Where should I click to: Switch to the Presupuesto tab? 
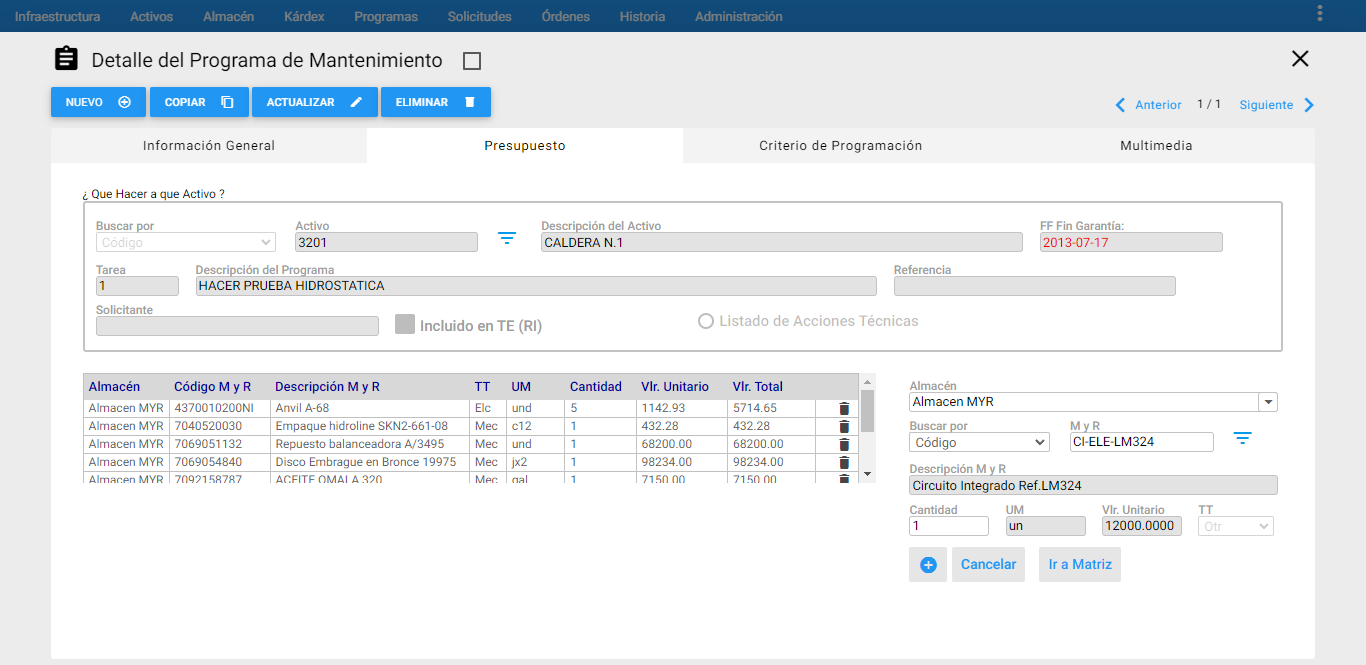(x=525, y=146)
